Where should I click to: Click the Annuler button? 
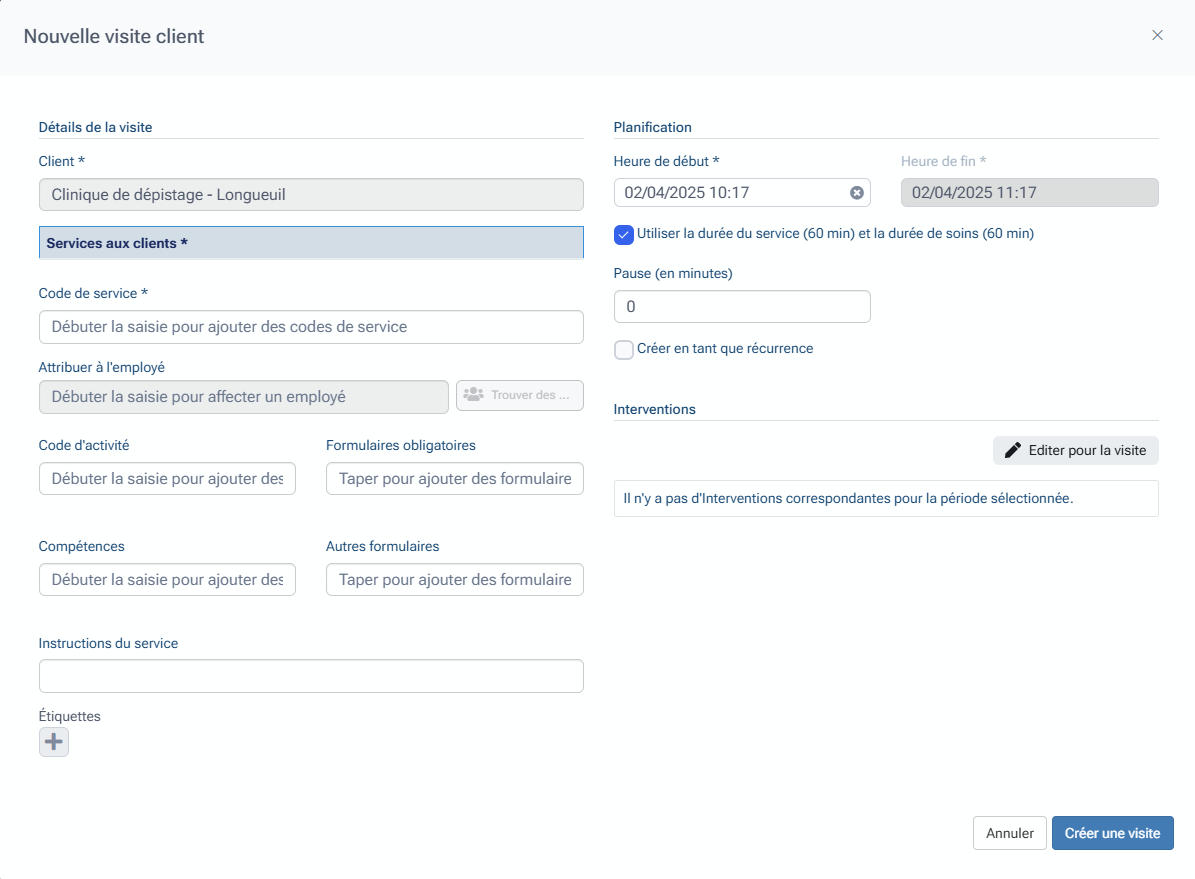(x=1009, y=833)
